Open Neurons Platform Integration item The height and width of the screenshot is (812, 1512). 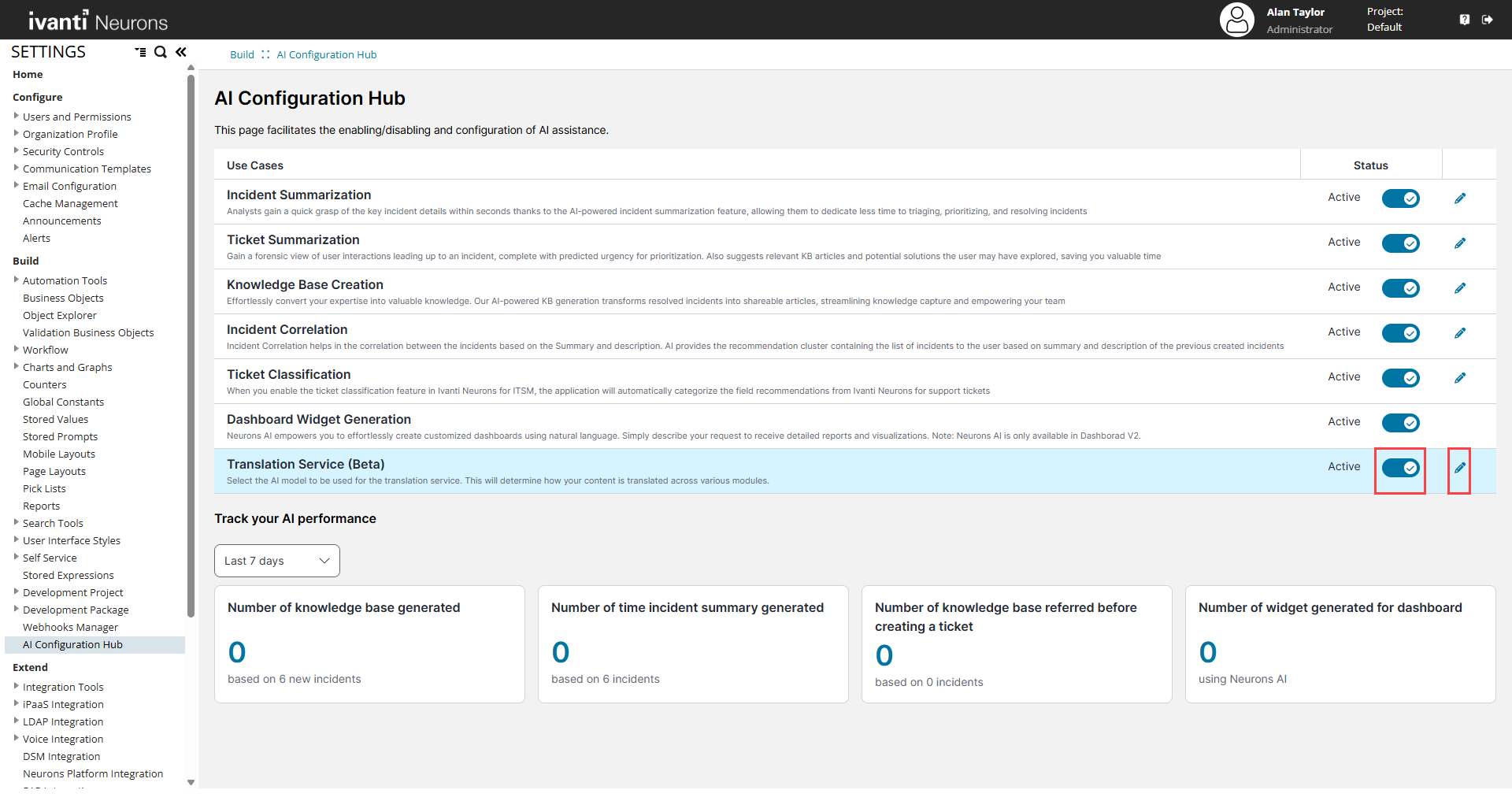point(93,774)
